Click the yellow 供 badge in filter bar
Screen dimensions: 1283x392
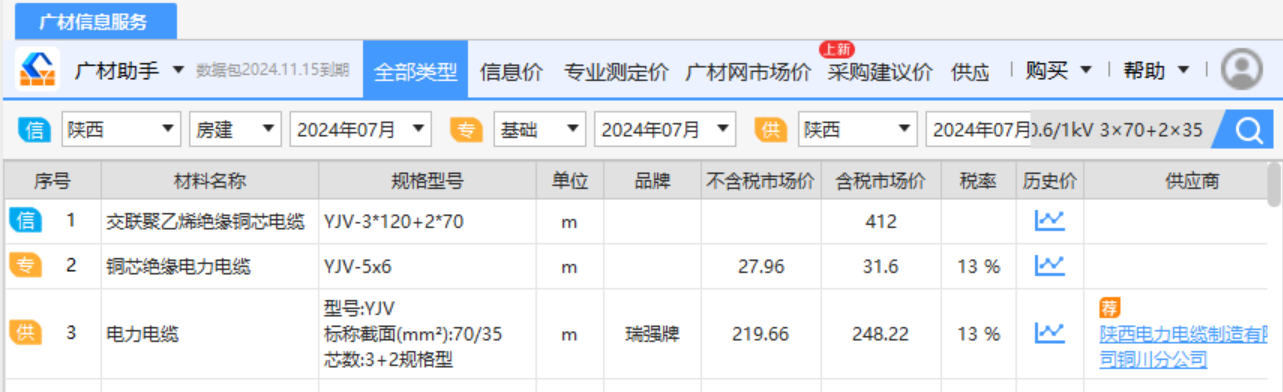771,129
